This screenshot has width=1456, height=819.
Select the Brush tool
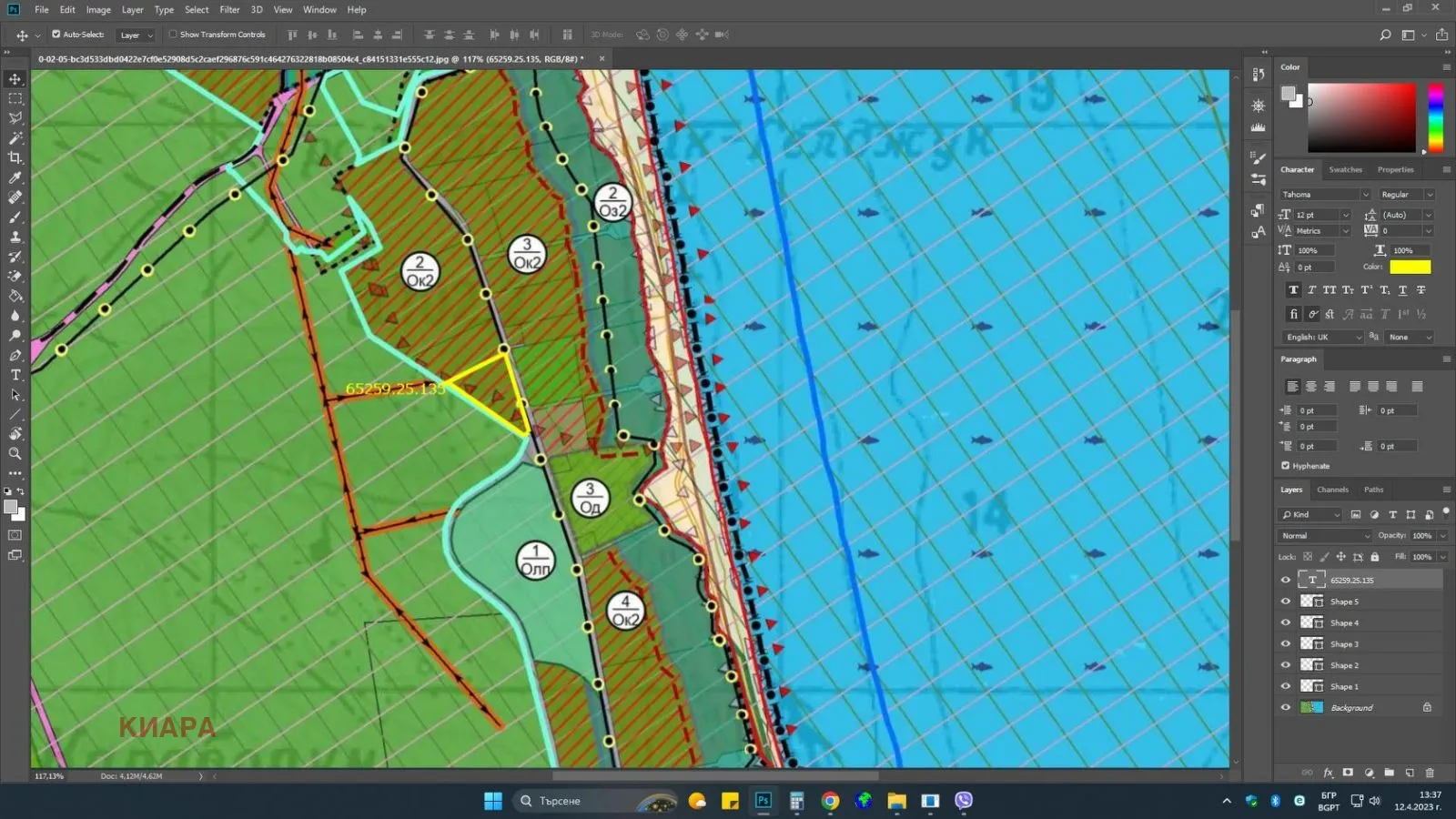[15, 217]
